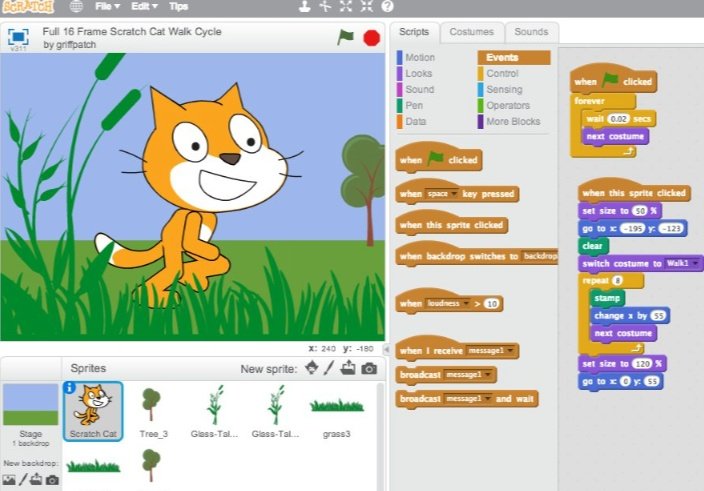Screen dimensions: 704x491
Task: Take backdrop photo with camera icon
Action: coord(52,480)
